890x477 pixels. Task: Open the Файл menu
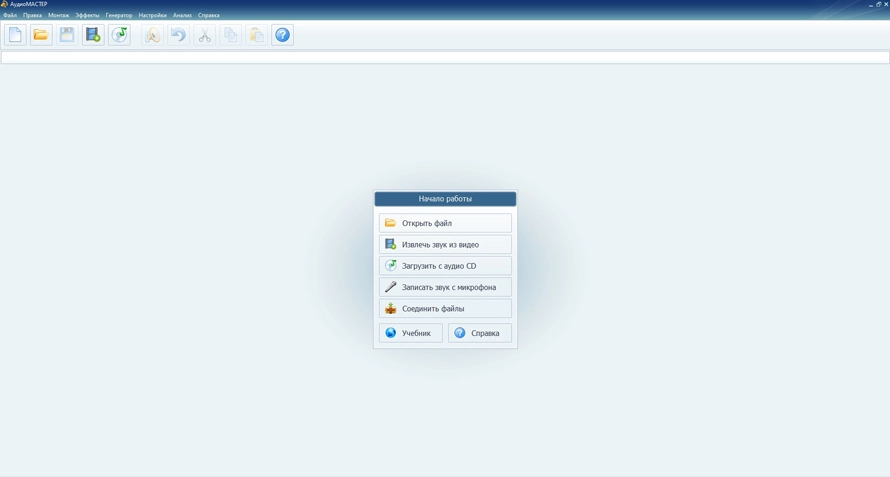point(10,15)
